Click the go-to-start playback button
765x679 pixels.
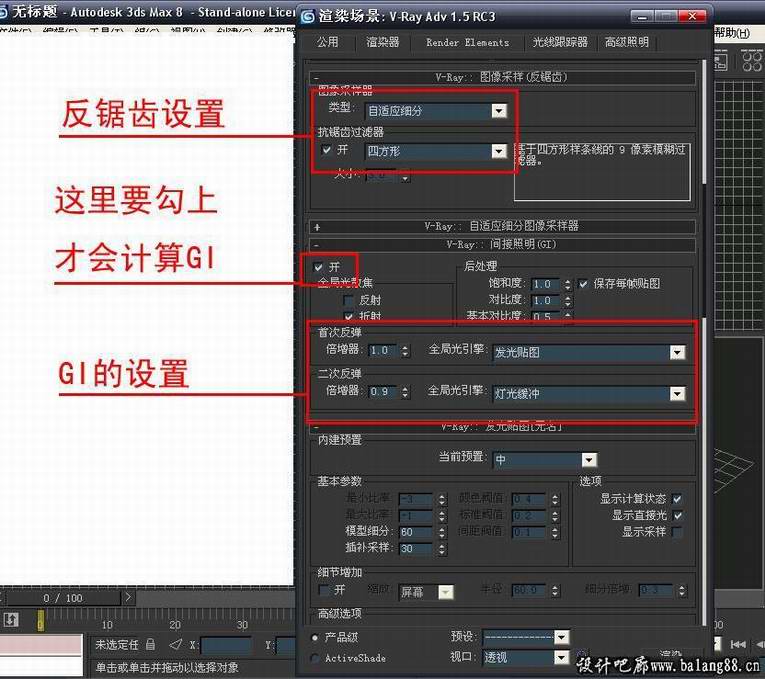click(738, 644)
